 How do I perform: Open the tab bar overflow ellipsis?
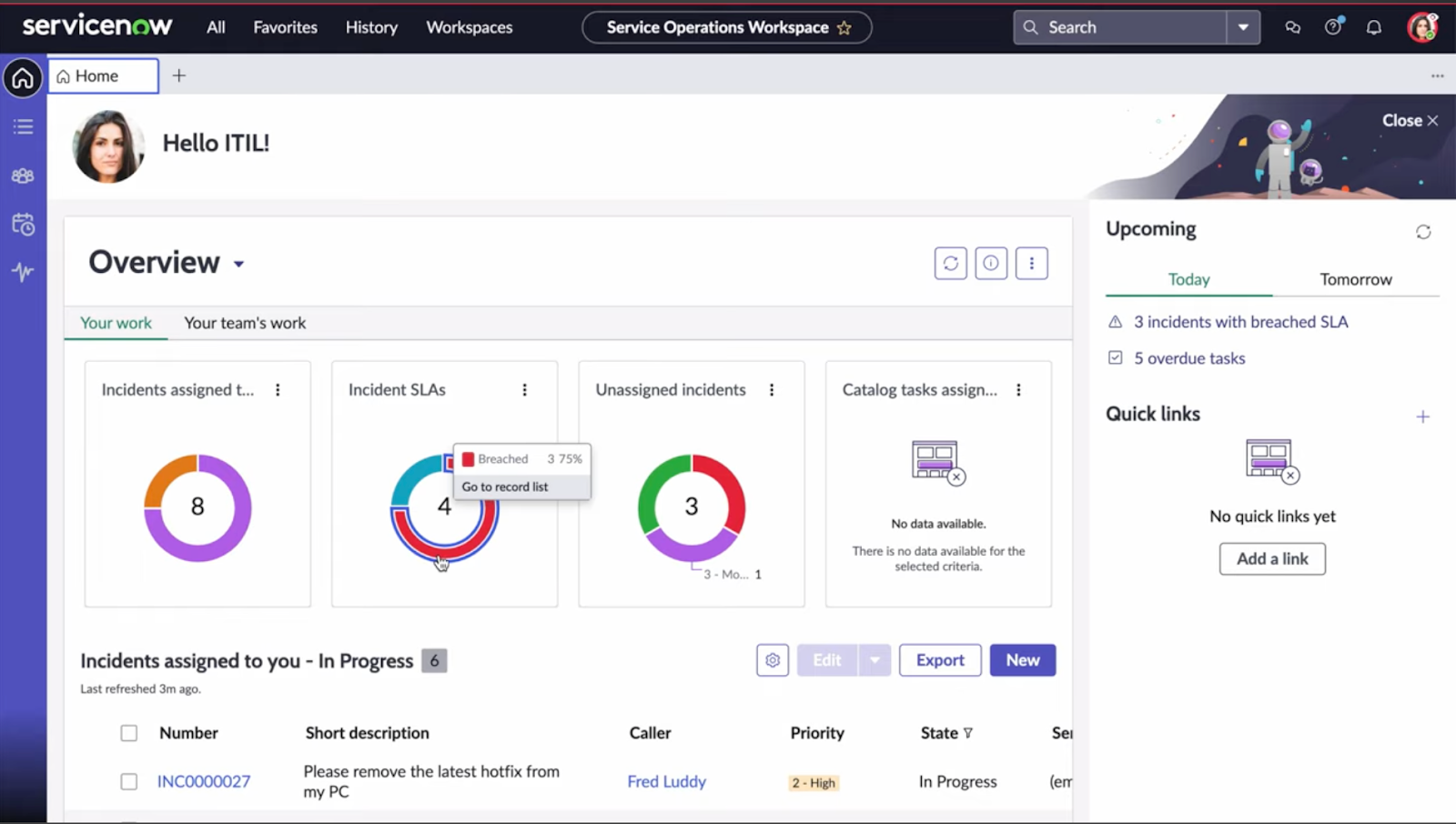[x=1437, y=75]
